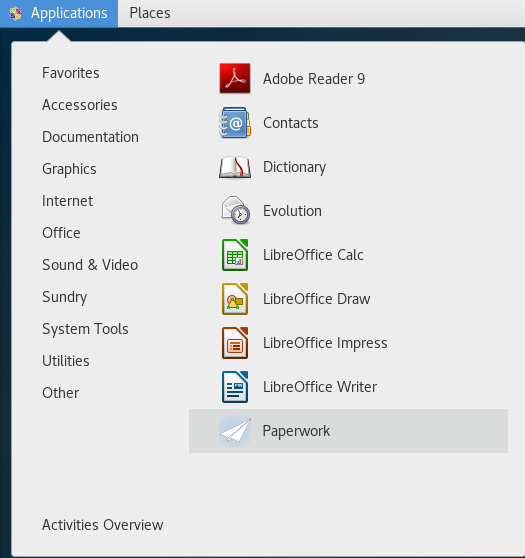The image size is (525, 558).
Task: Select the Accessories category
Action: (80, 105)
